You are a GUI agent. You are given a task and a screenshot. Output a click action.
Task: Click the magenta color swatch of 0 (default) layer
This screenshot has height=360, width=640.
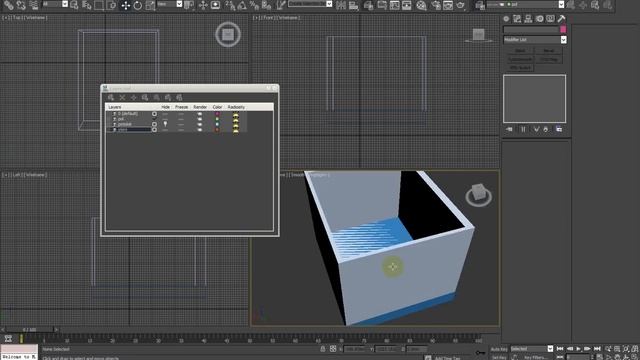click(217, 114)
